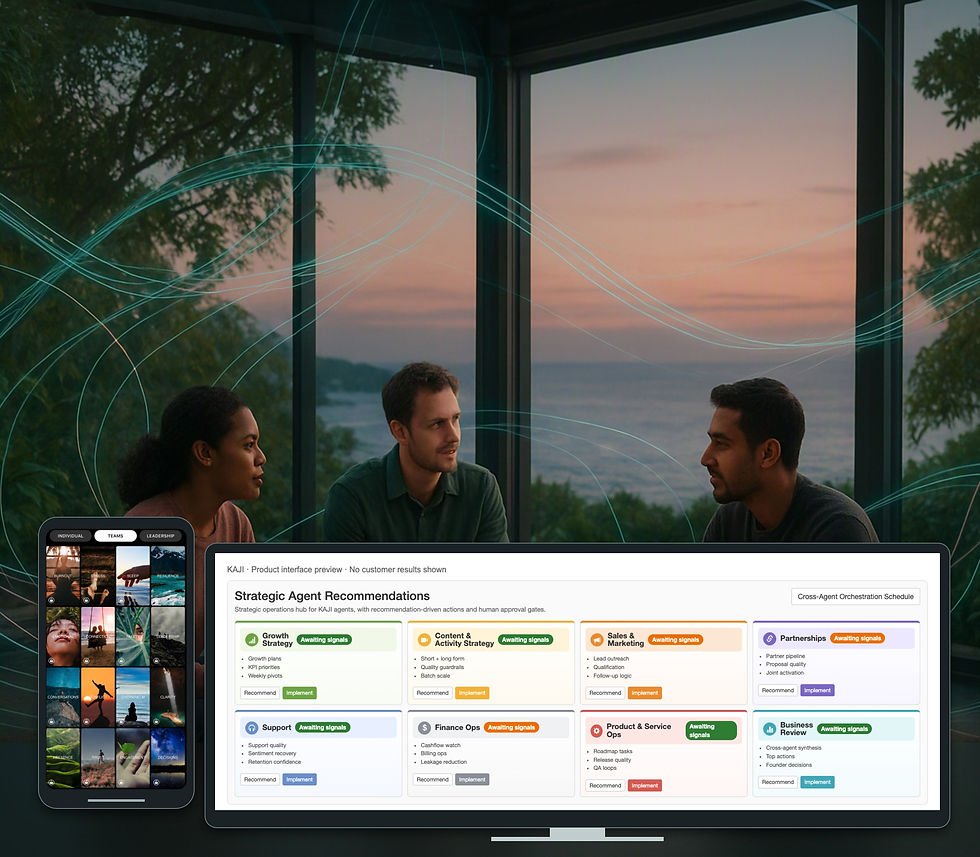The width and height of the screenshot is (980, 857).
Task: Click Recommend on the Sales & Marketing card
Action: [605, 693]
